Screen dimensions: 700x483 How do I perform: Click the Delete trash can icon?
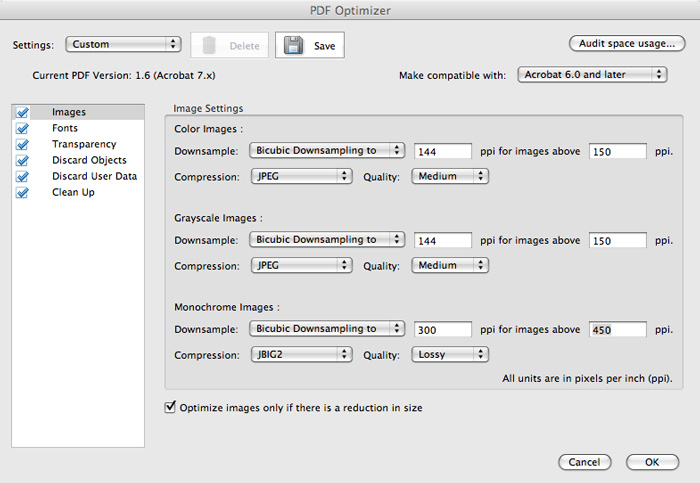(209, 45)
